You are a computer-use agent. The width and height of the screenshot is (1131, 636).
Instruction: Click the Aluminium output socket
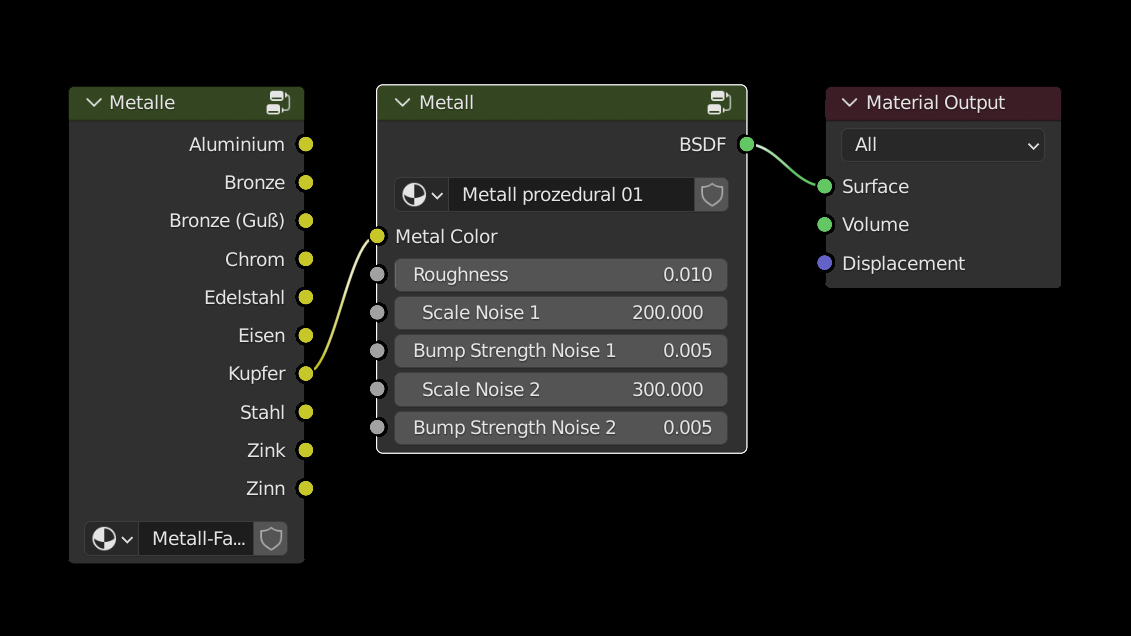[306, 145]
